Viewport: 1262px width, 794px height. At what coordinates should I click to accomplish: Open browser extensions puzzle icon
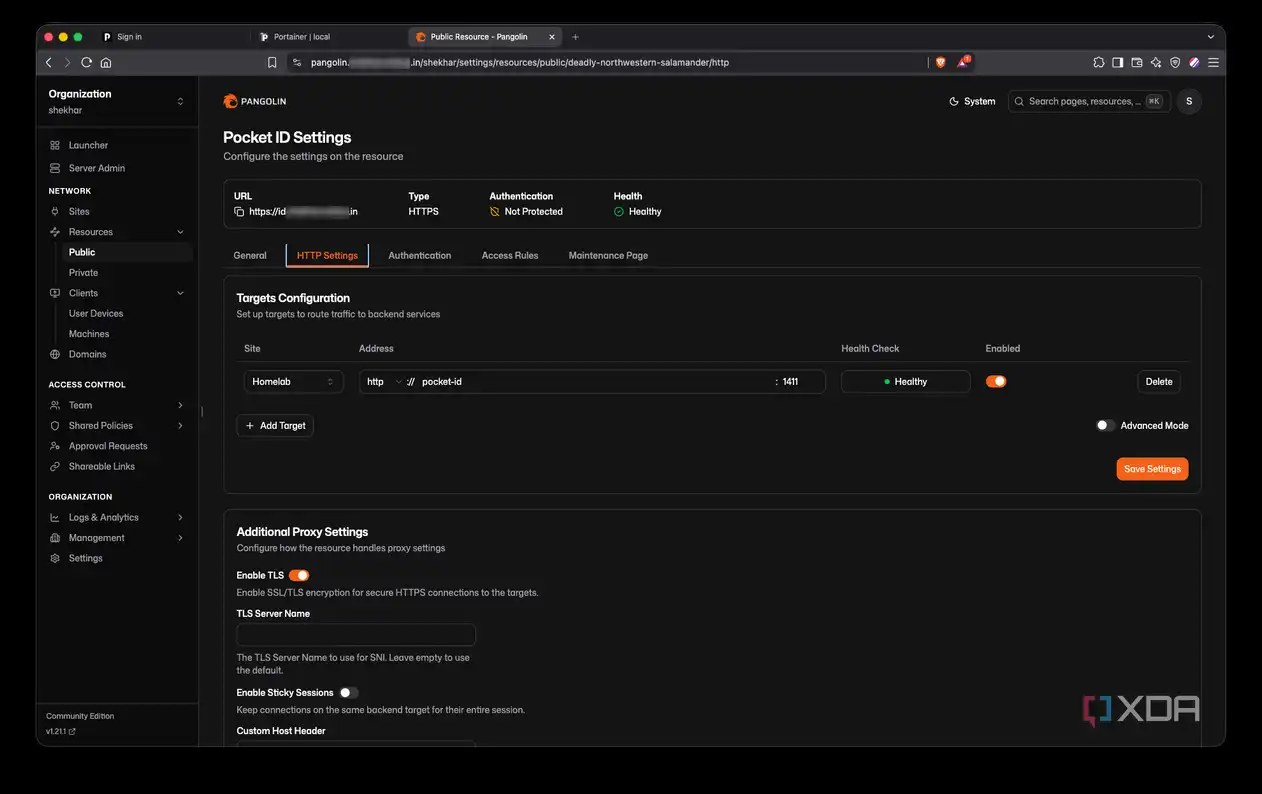pos(1099,62)
